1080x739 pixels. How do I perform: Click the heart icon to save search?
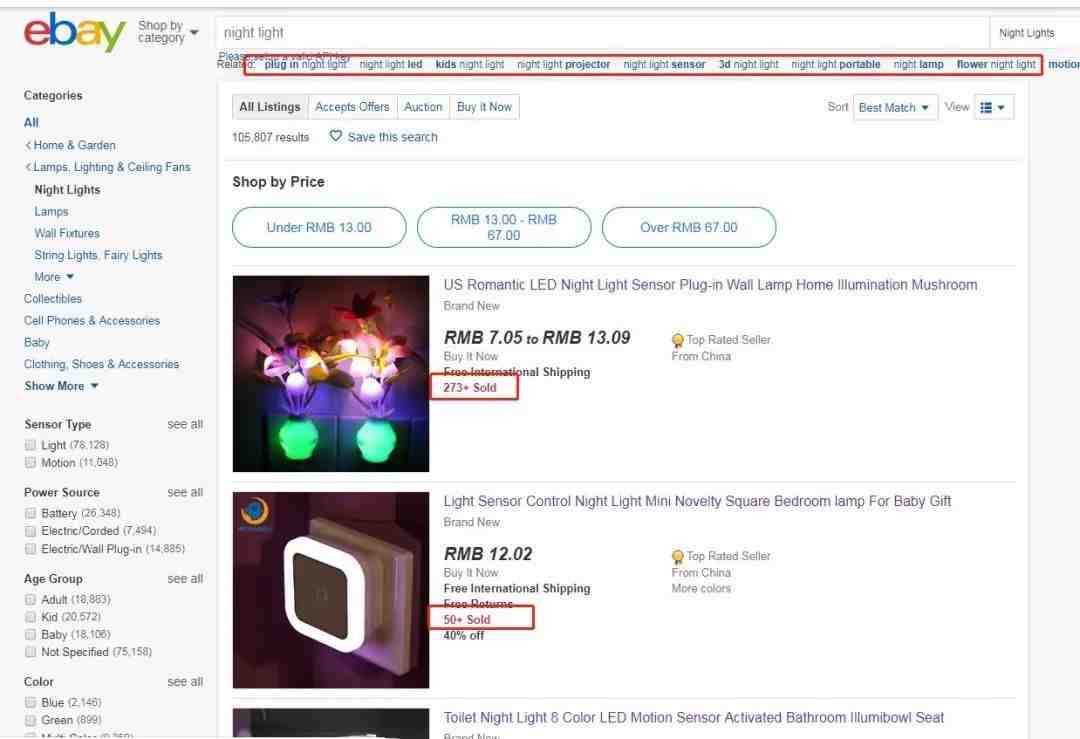click(336, 136)
